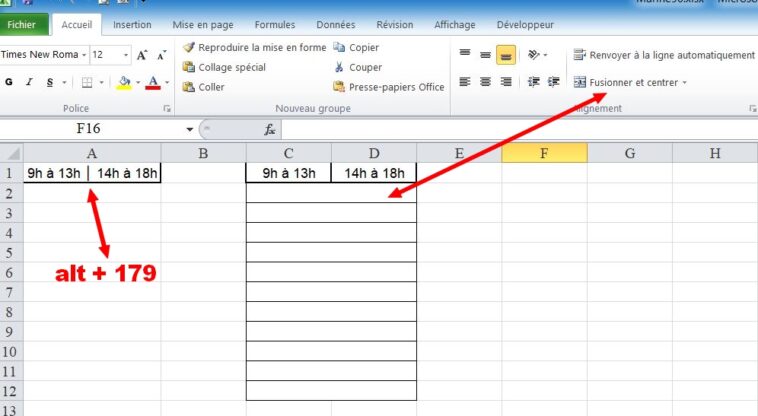
Task: Click the increase indent icon
Action: (x=553, y=83)
